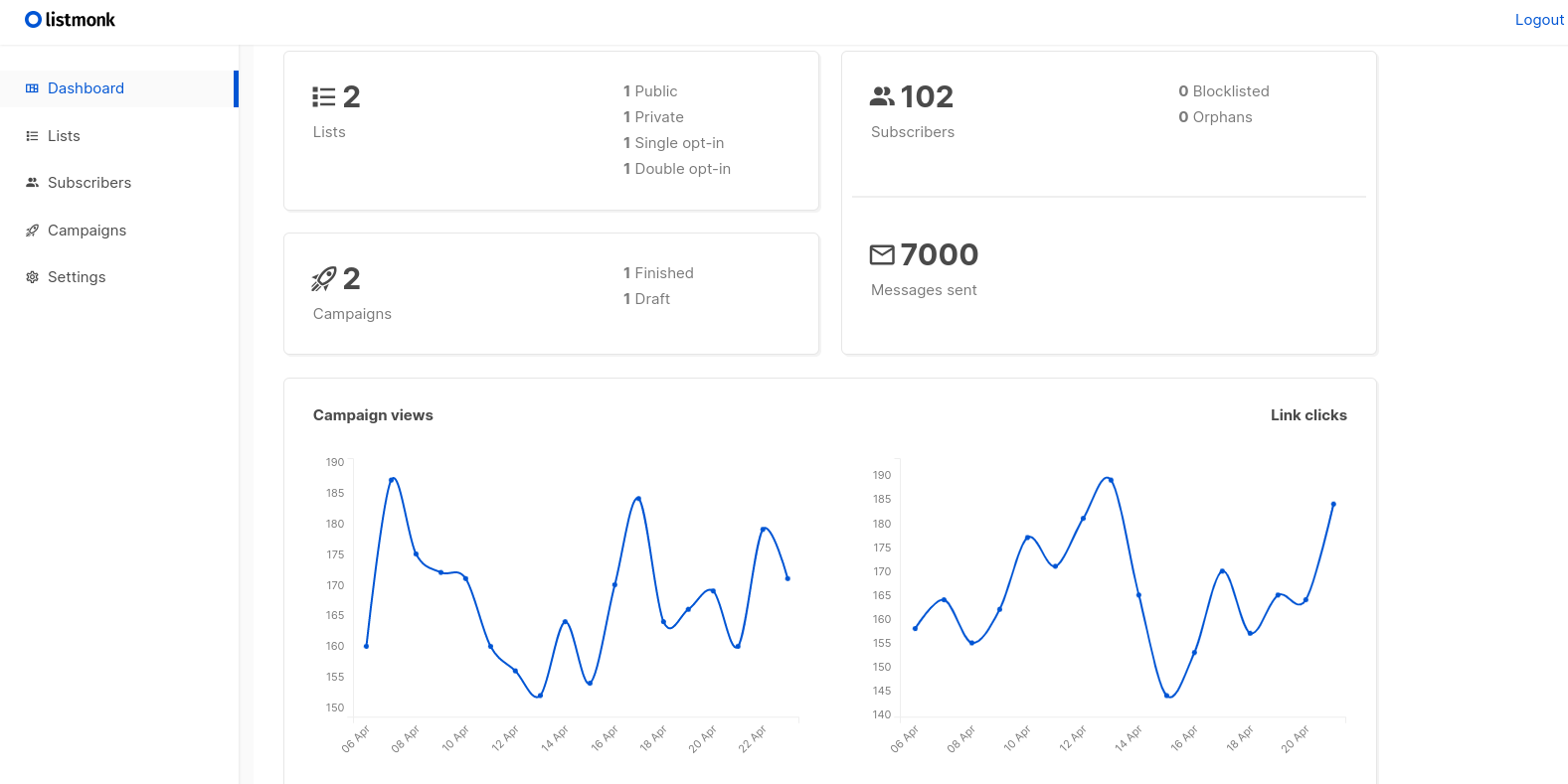Screen dimensions: 1568x784
Task: Click the Campaigns rocket icon in sidebar
Action: [32, 231]
